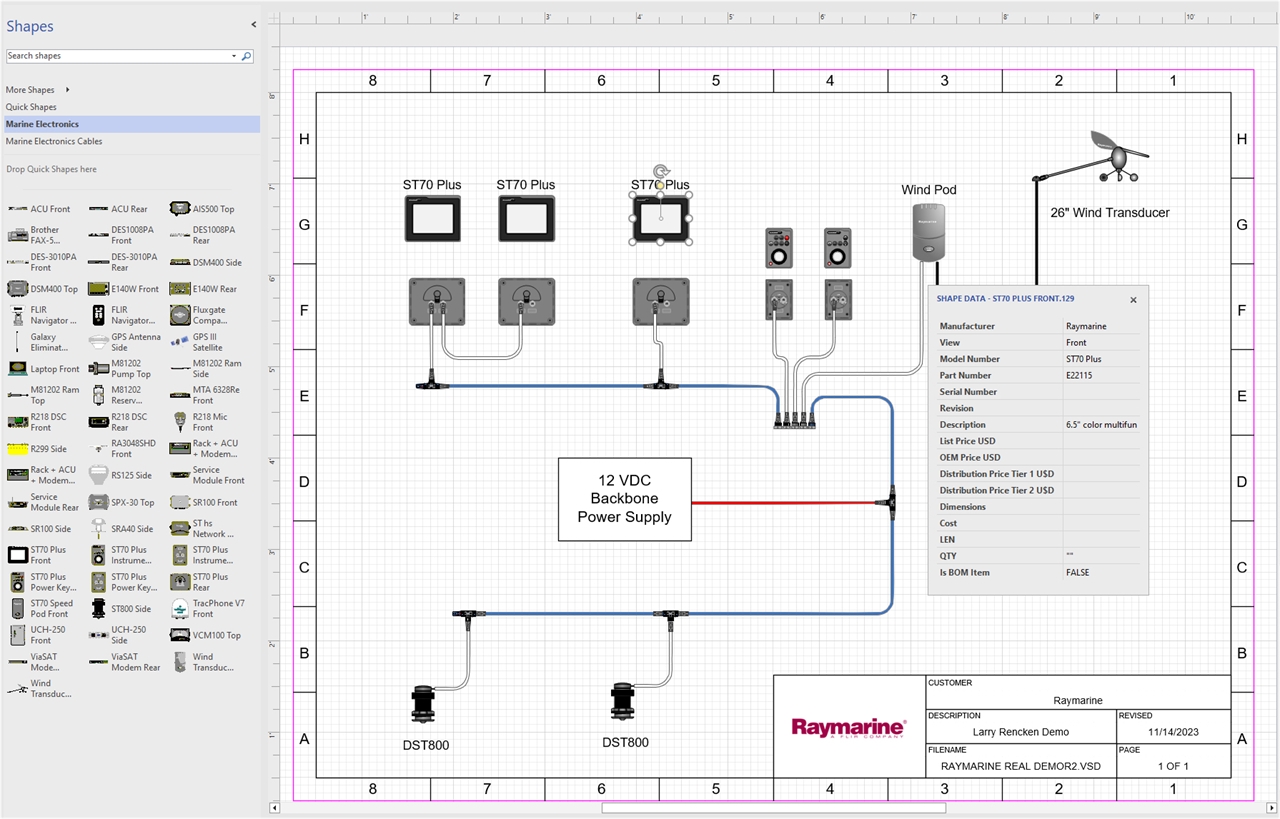Click the QTY value field in Shape Data
Viewport: 1280px width, 819px height.
pyautogui.click(x=1101, y=556)
